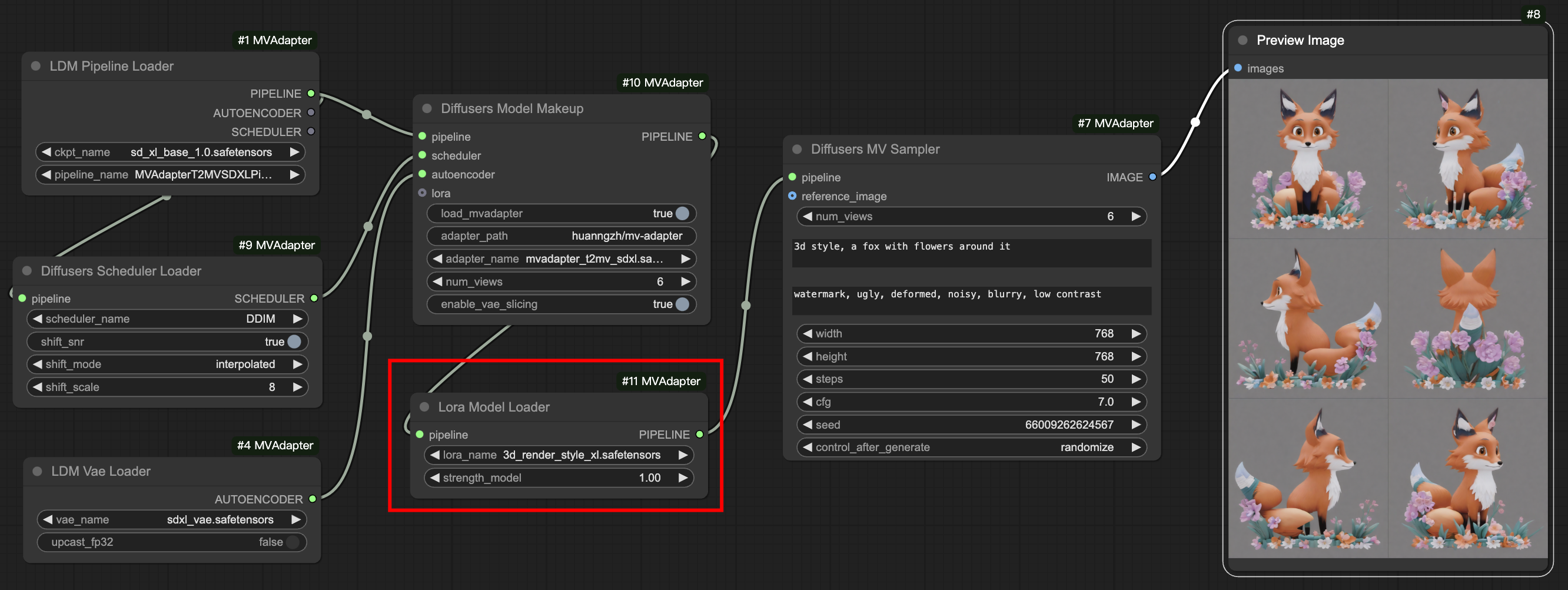Select the front-facing fox preview image
The image size is (1568, 590).
pos(1308,159)
